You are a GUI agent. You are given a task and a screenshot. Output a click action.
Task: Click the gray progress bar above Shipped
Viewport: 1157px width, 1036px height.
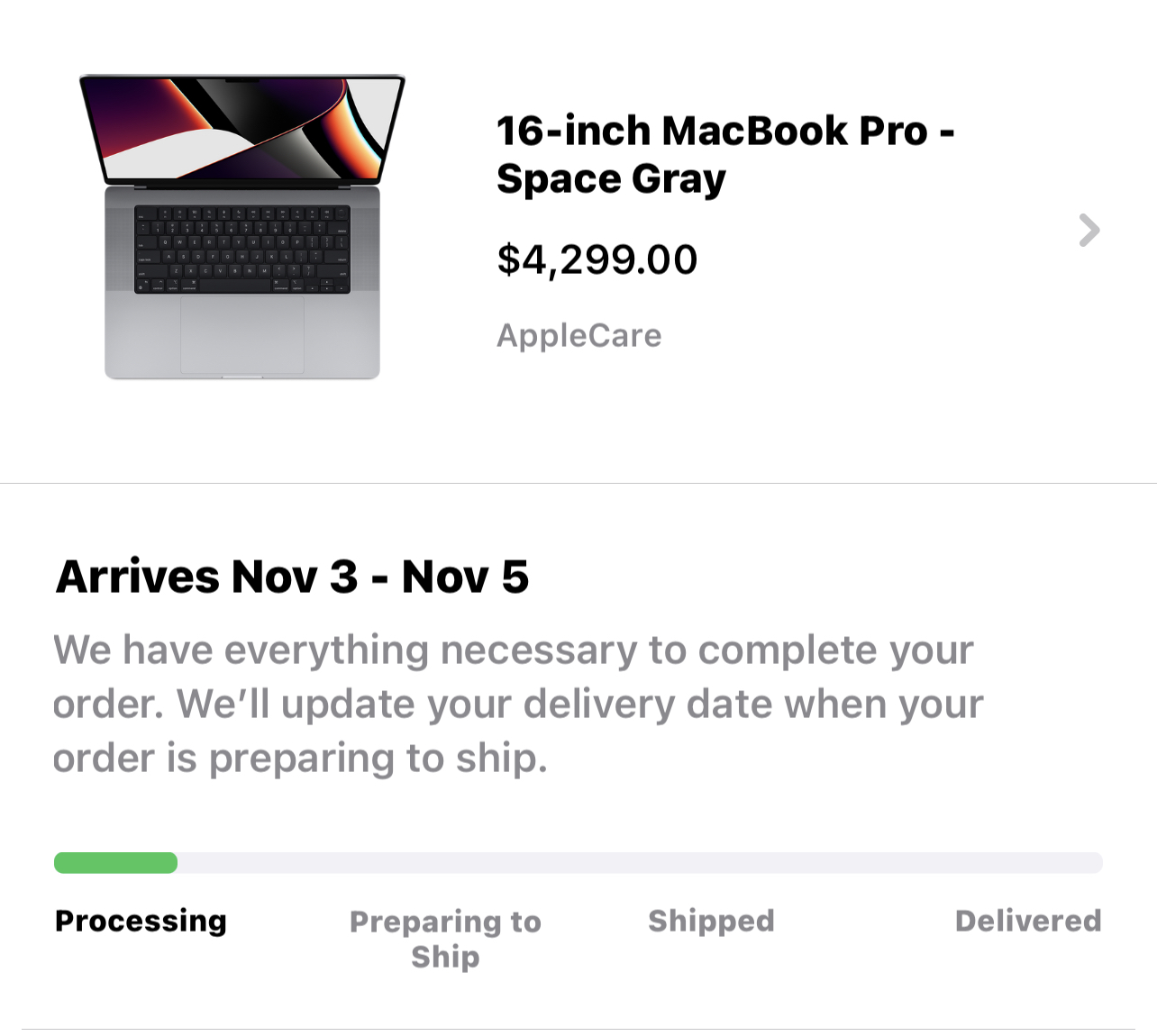click(712, 863)
